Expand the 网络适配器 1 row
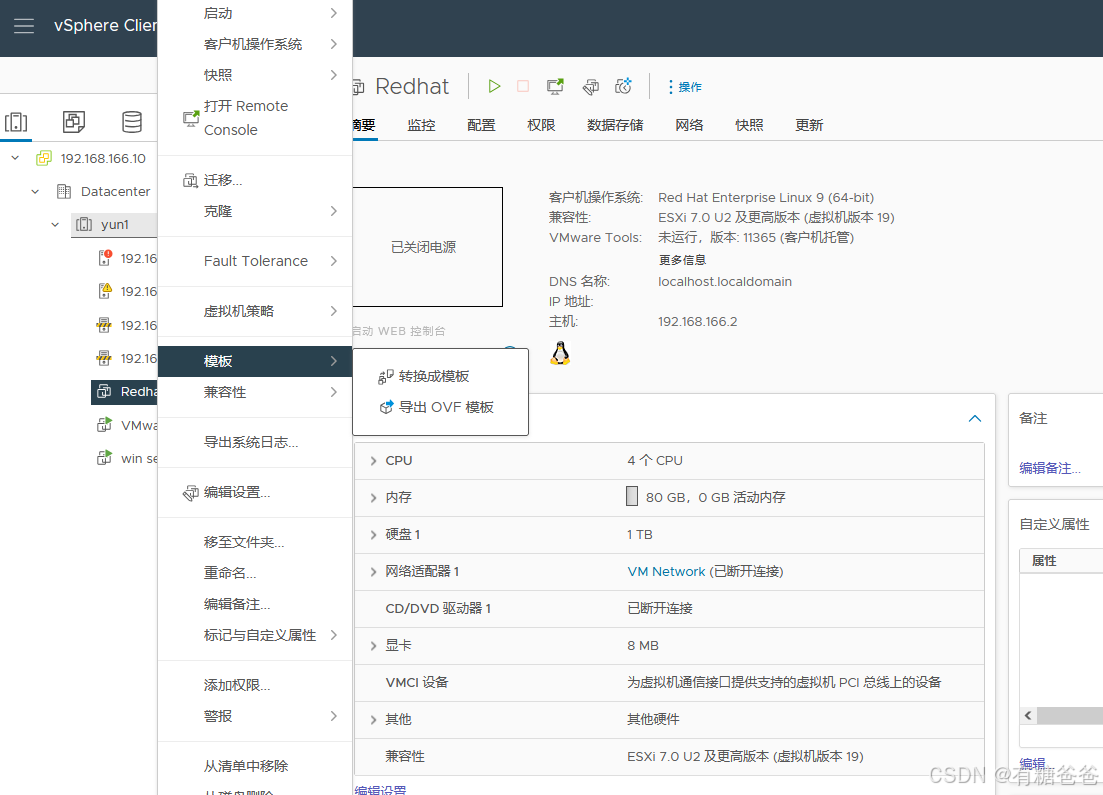The height and width of the screenshot is (795, 1103). (374, 572)
